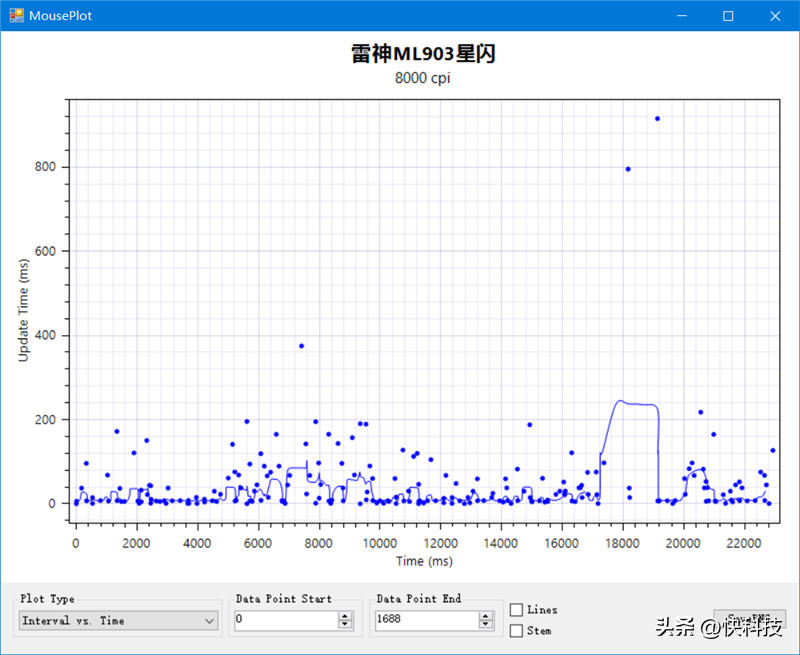800x655 pixels.
Task: Click the "Data Point End" label
Action: (419, 598)
